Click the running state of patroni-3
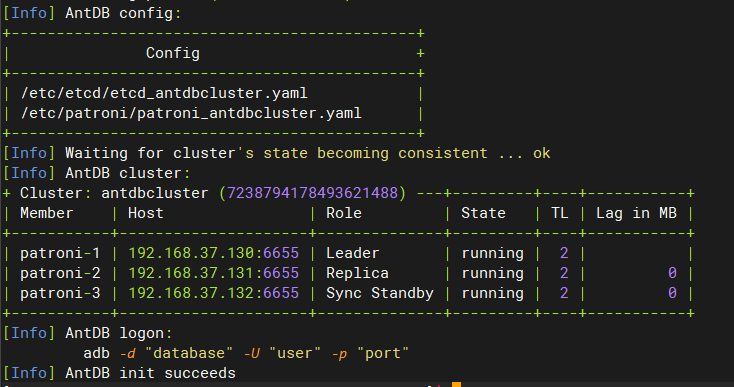The image size is (734, 387). pos(492,293)
